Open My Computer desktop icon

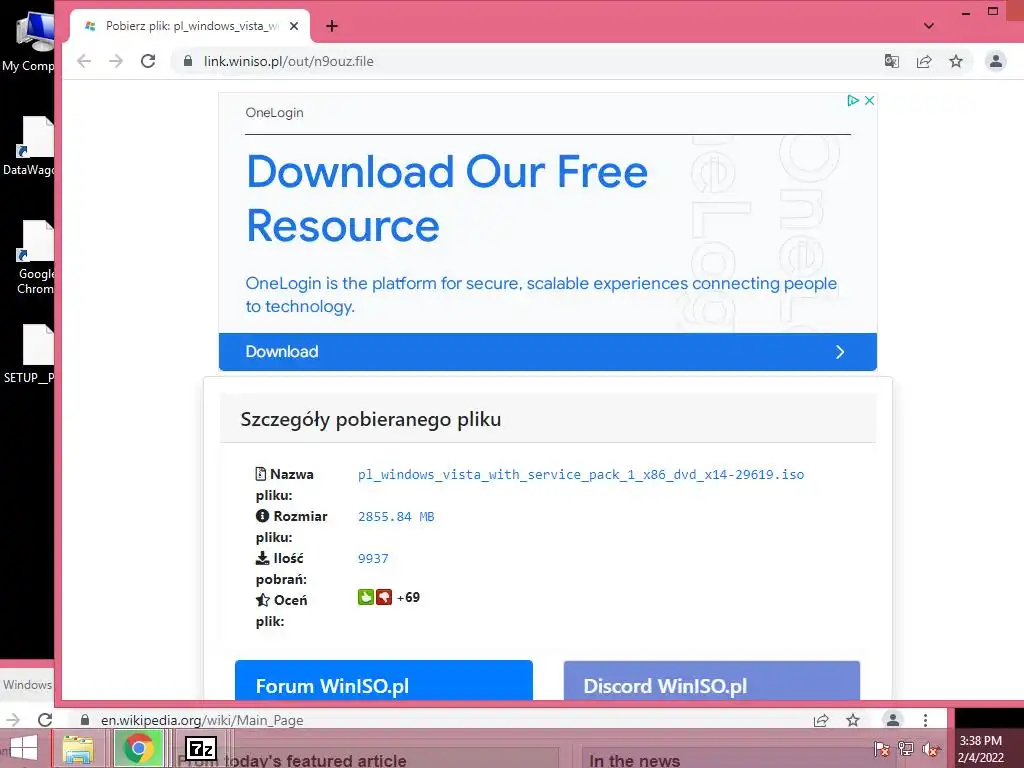[x=29, y=42]
